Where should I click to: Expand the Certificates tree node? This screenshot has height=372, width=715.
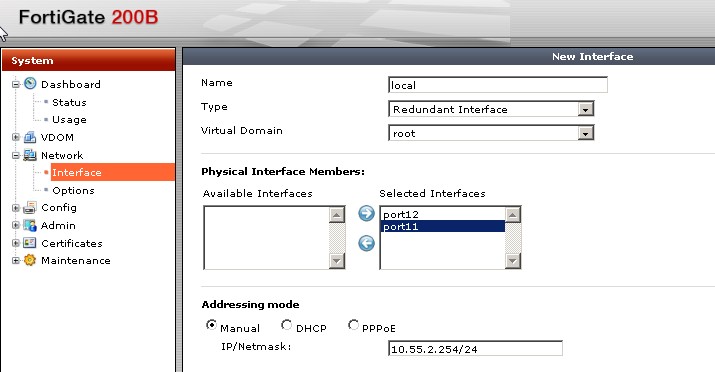pyautogui.click(x=16, y=243)
